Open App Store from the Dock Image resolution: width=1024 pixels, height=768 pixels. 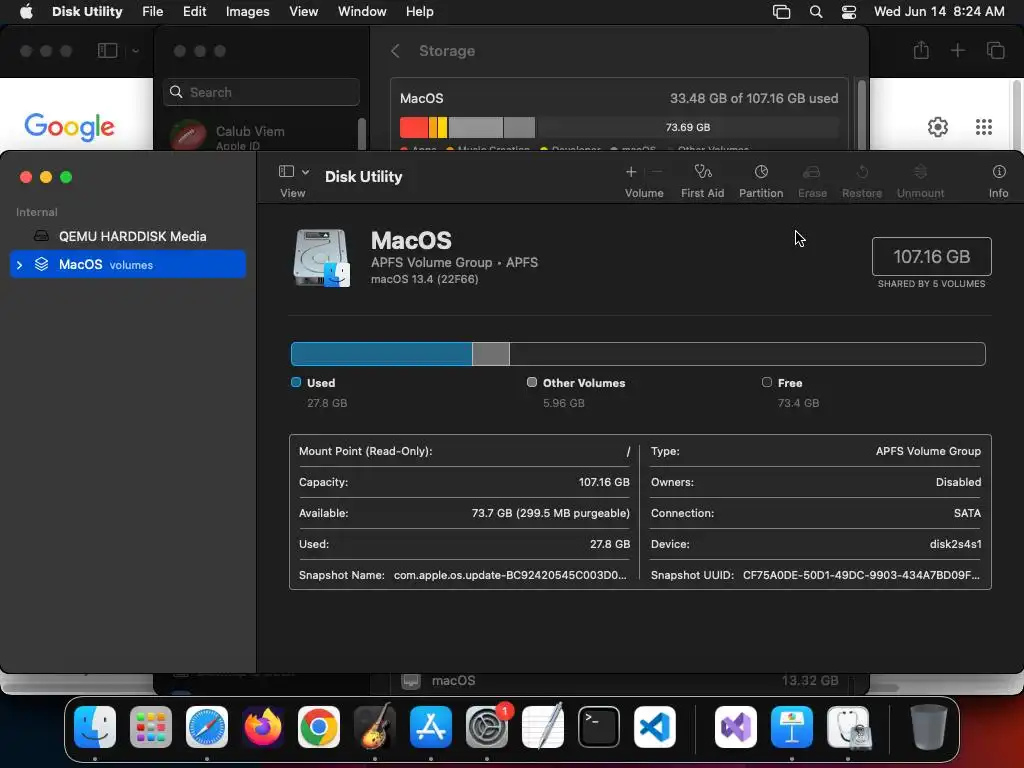(431, 727)
